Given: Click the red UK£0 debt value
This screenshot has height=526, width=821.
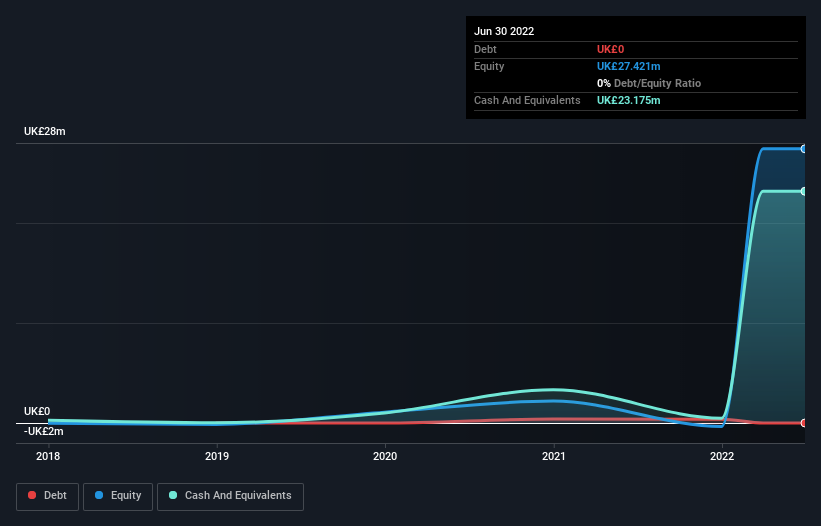Looking at the screenshot, I should click(x=611, y=49).
